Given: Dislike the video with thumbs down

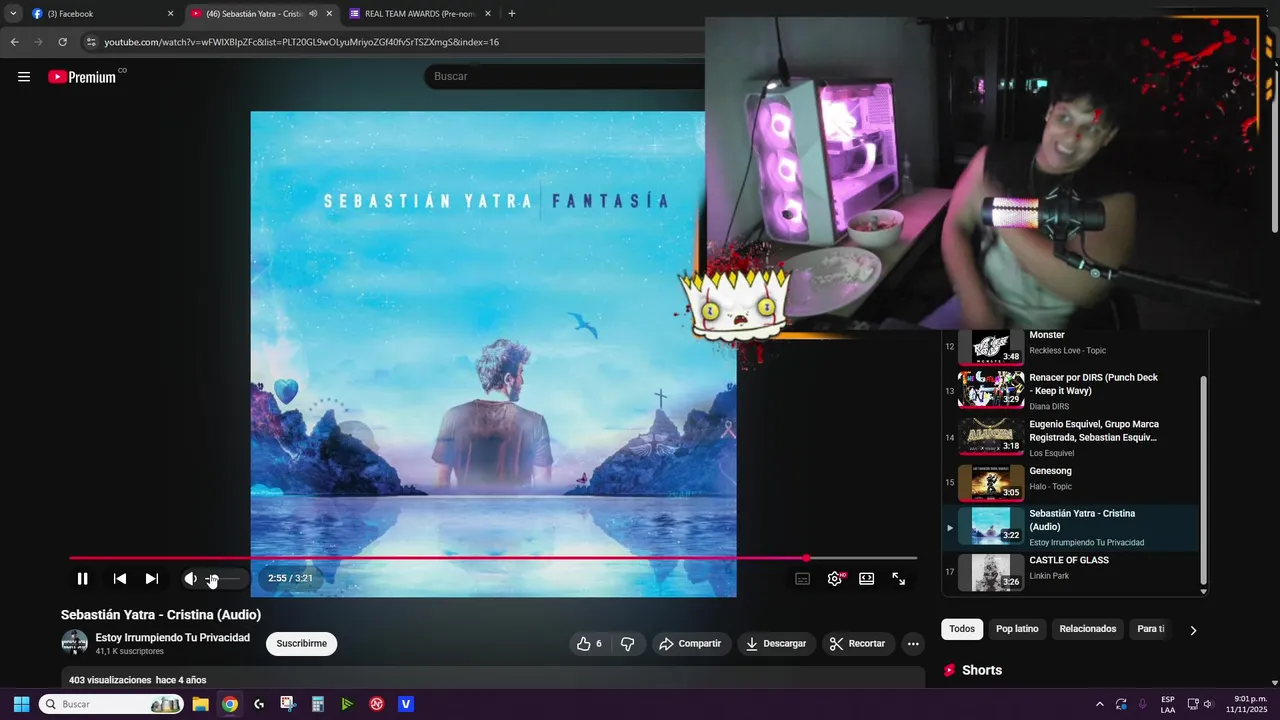Looking at the screenshot, I should click(x=627, y=644).
